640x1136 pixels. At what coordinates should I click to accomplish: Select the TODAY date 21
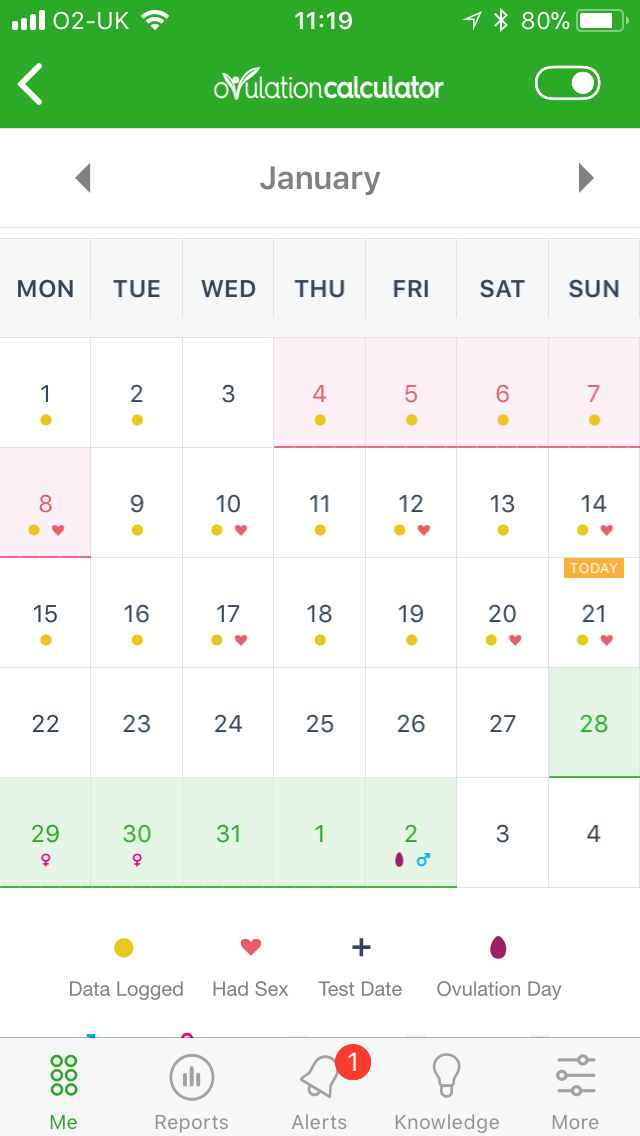pos(594,613)
